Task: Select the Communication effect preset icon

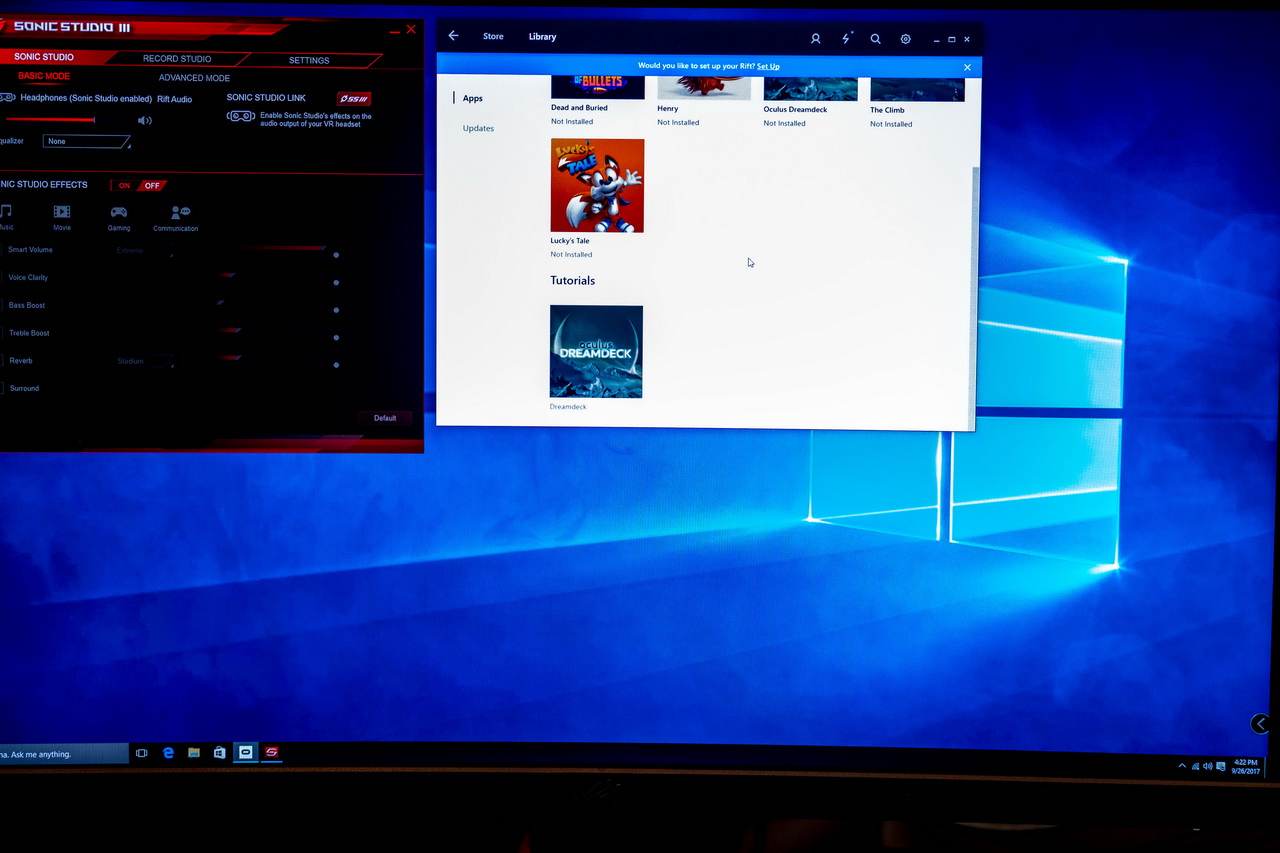Action: coord(180,212)
